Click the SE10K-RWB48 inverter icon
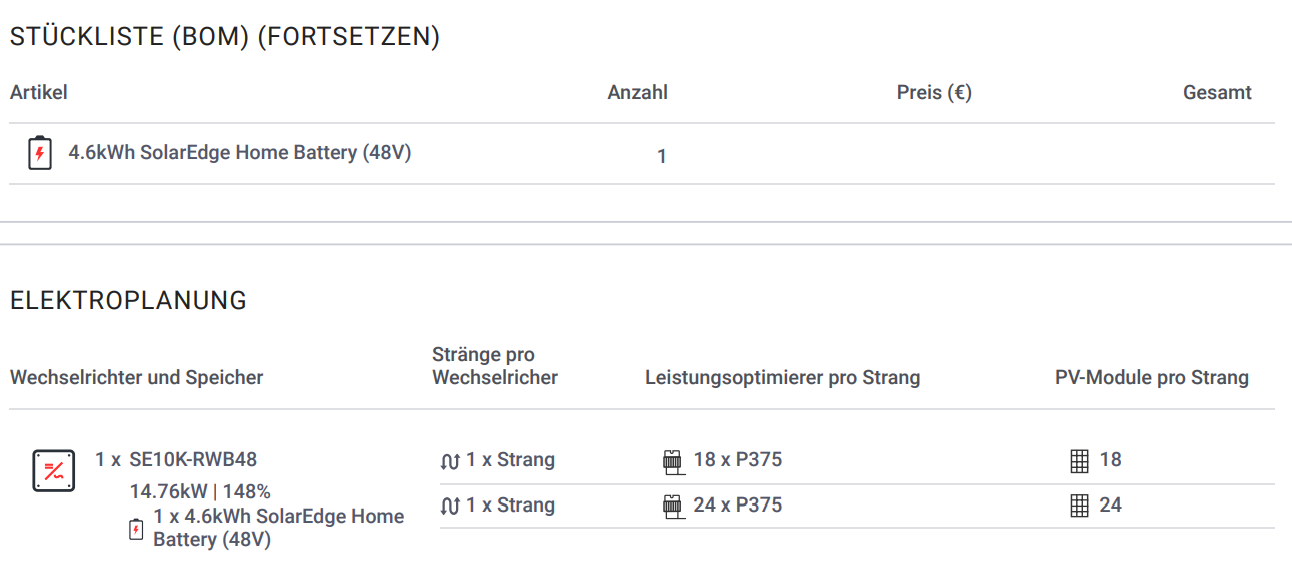This screenshot has height=570, width=1292. tap(54, 471)
